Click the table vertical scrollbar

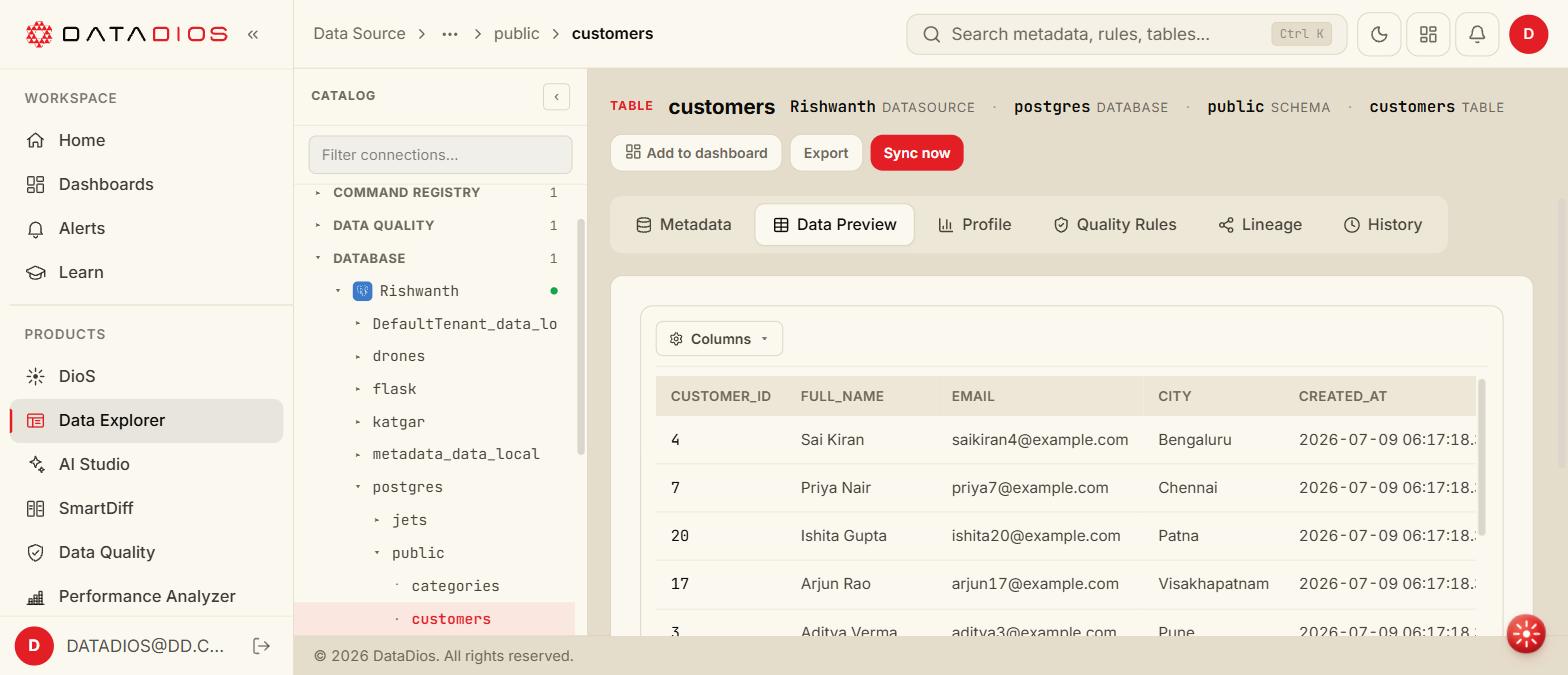click(x=1481, y=458)
